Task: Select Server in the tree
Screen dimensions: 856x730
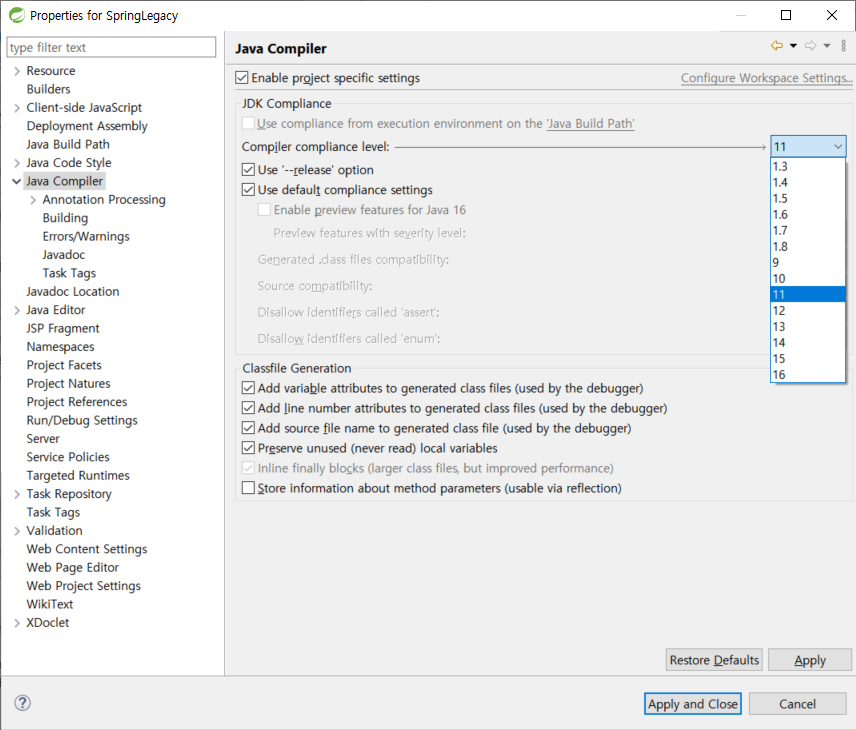Action: click(x=43, y=438)
